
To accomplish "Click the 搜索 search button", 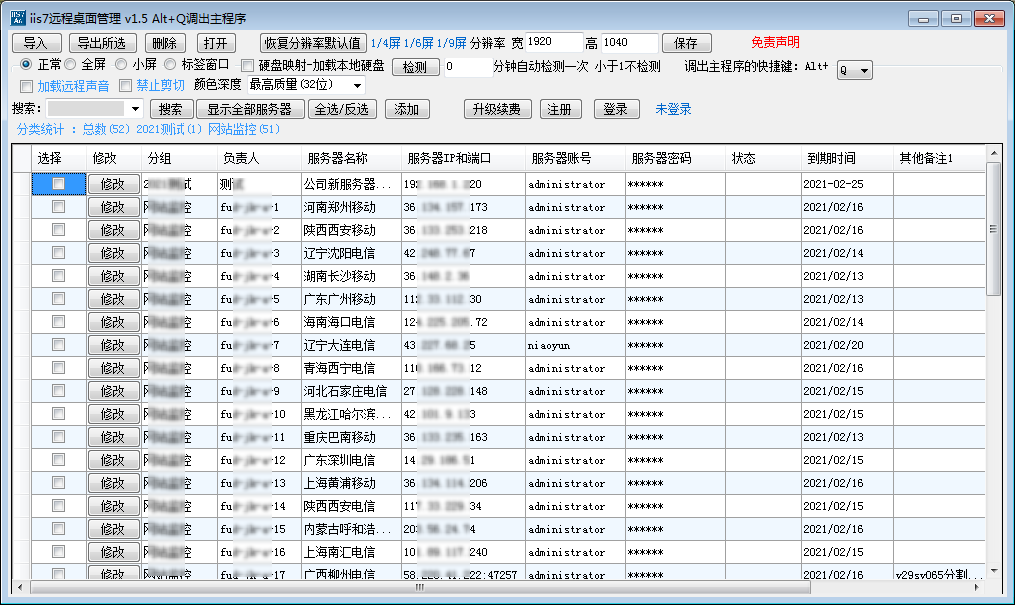I will point(171,109).
